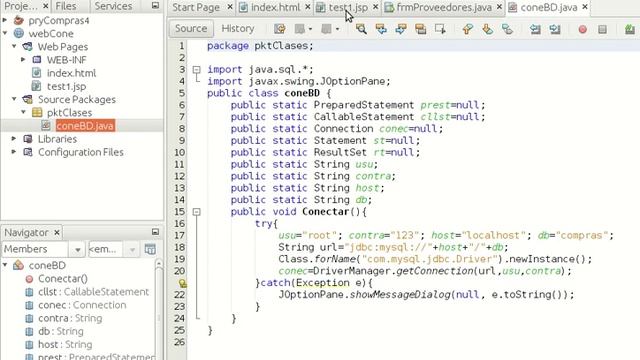Click Stop Macro Recording square icon
640x360 pixels.
(602, 29)
